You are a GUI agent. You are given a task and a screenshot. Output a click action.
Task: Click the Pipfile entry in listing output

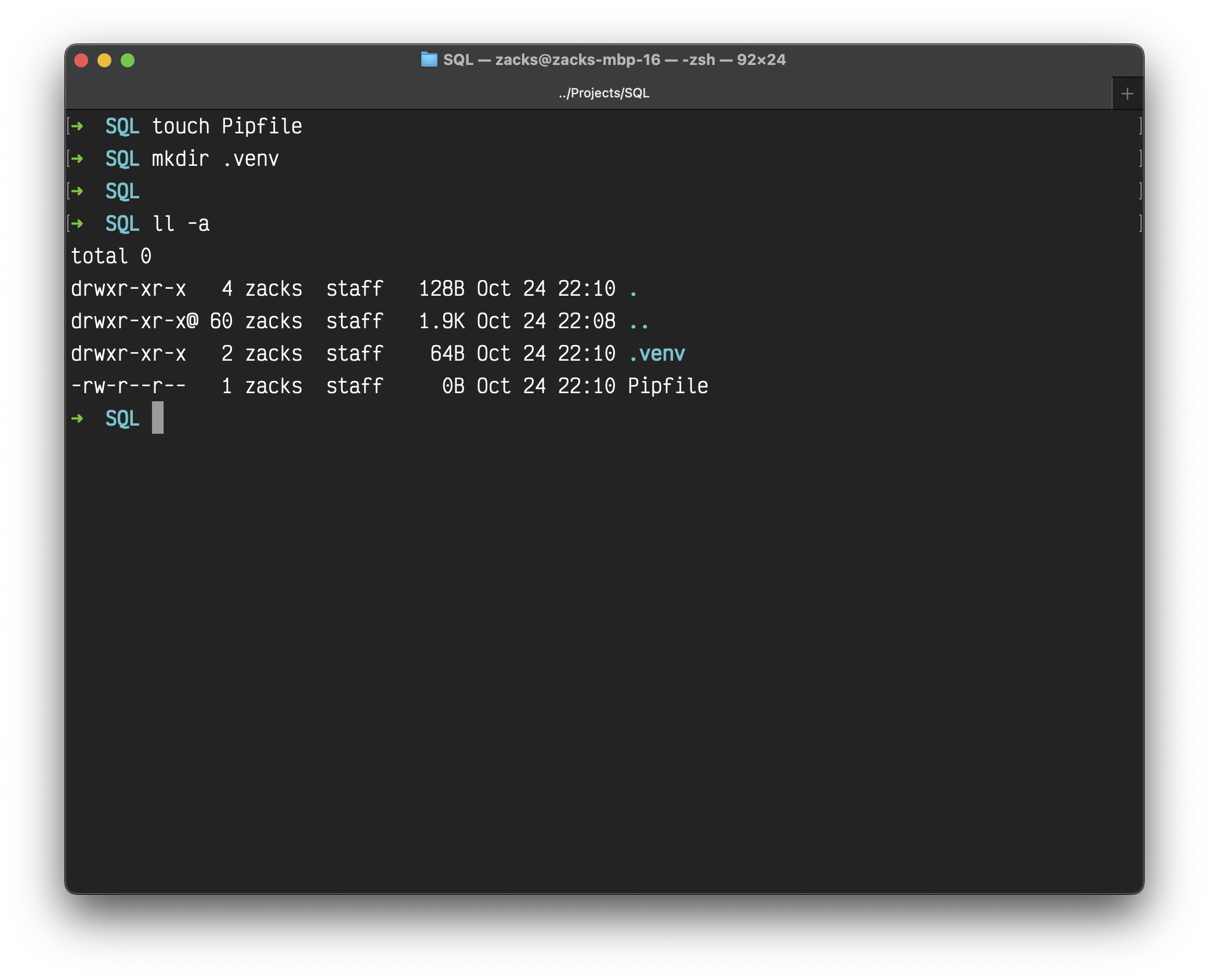[668, 386]
